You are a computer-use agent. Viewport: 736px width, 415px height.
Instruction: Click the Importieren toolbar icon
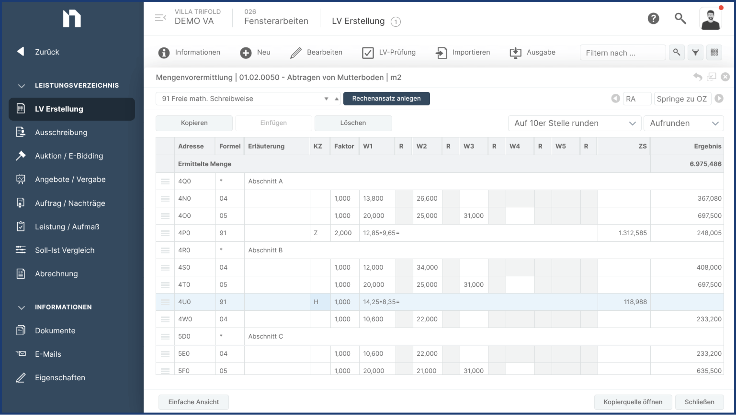click(x=439, y=52)
